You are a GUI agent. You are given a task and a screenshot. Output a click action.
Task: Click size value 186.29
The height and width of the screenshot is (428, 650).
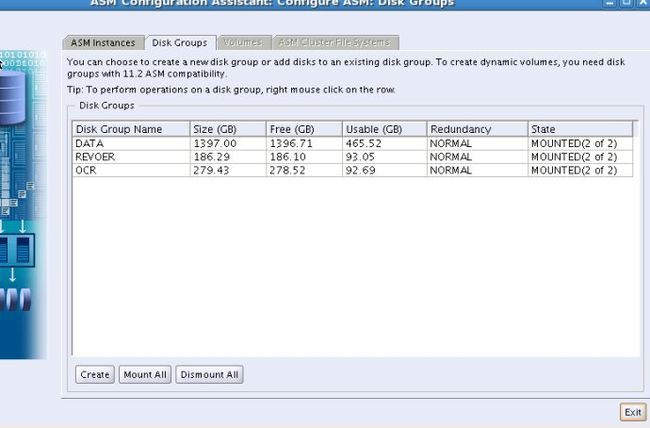[x=211, y=157]
